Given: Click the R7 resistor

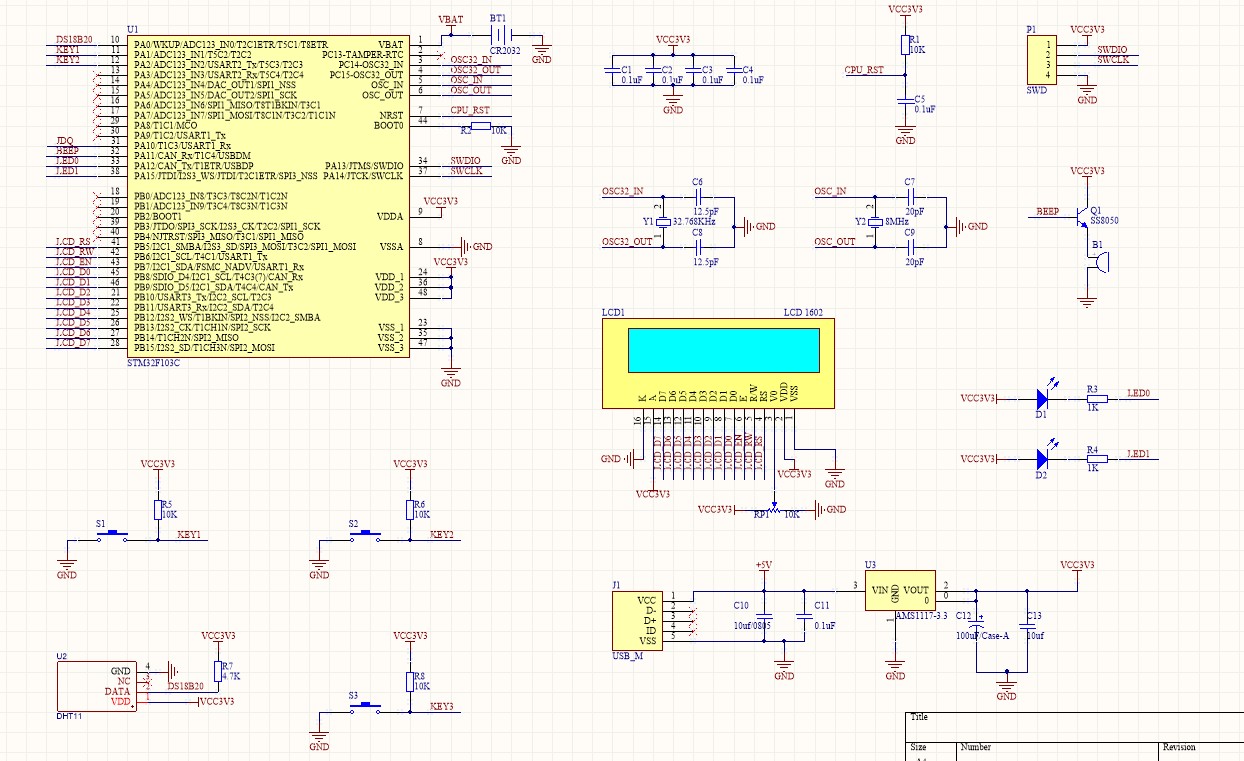Looking at the screenshot, I should pyautogui.click(x=217, y=671).
